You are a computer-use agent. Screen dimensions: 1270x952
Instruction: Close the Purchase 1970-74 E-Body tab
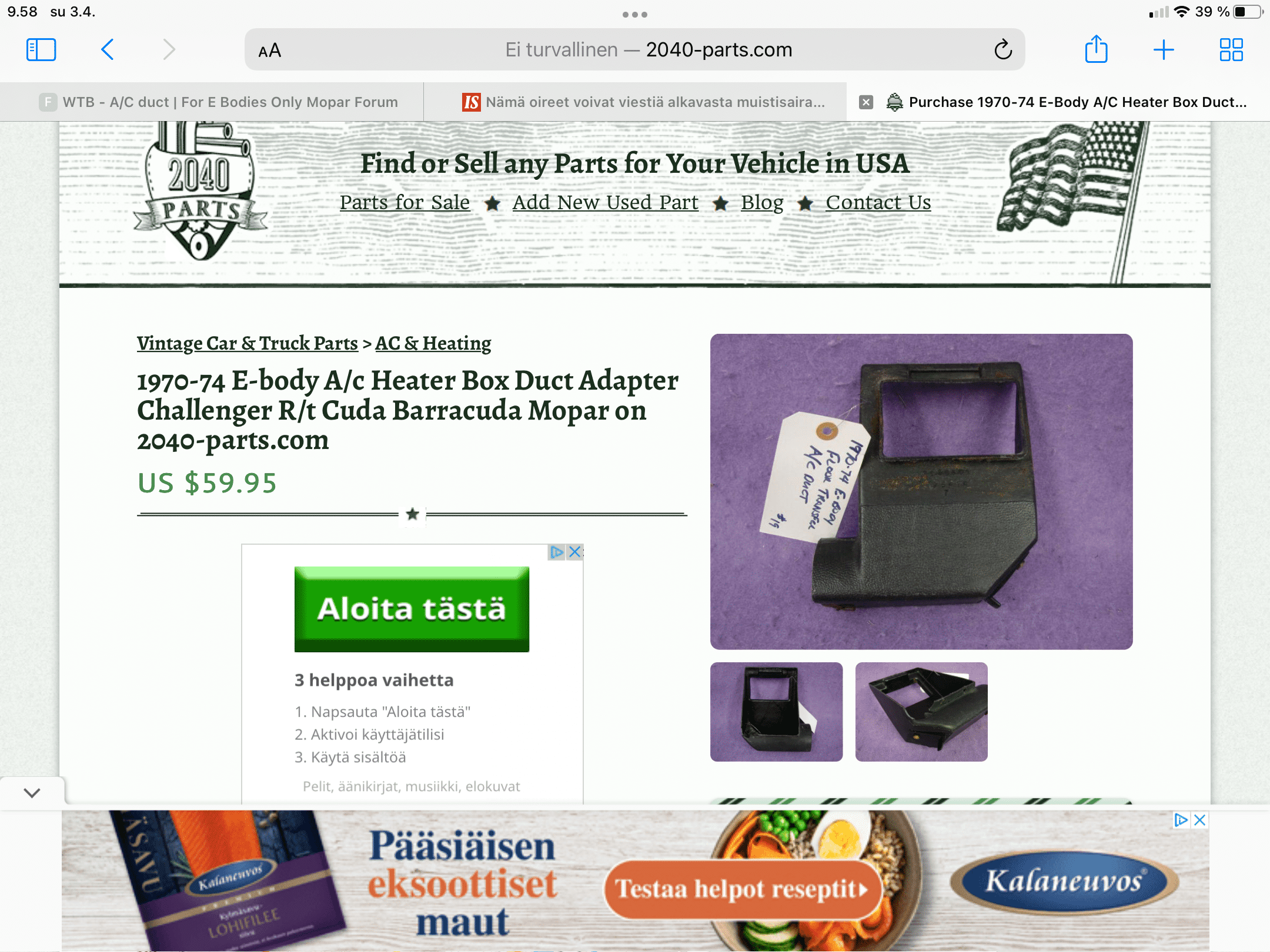pyautogui.click(x=865, y=102)
